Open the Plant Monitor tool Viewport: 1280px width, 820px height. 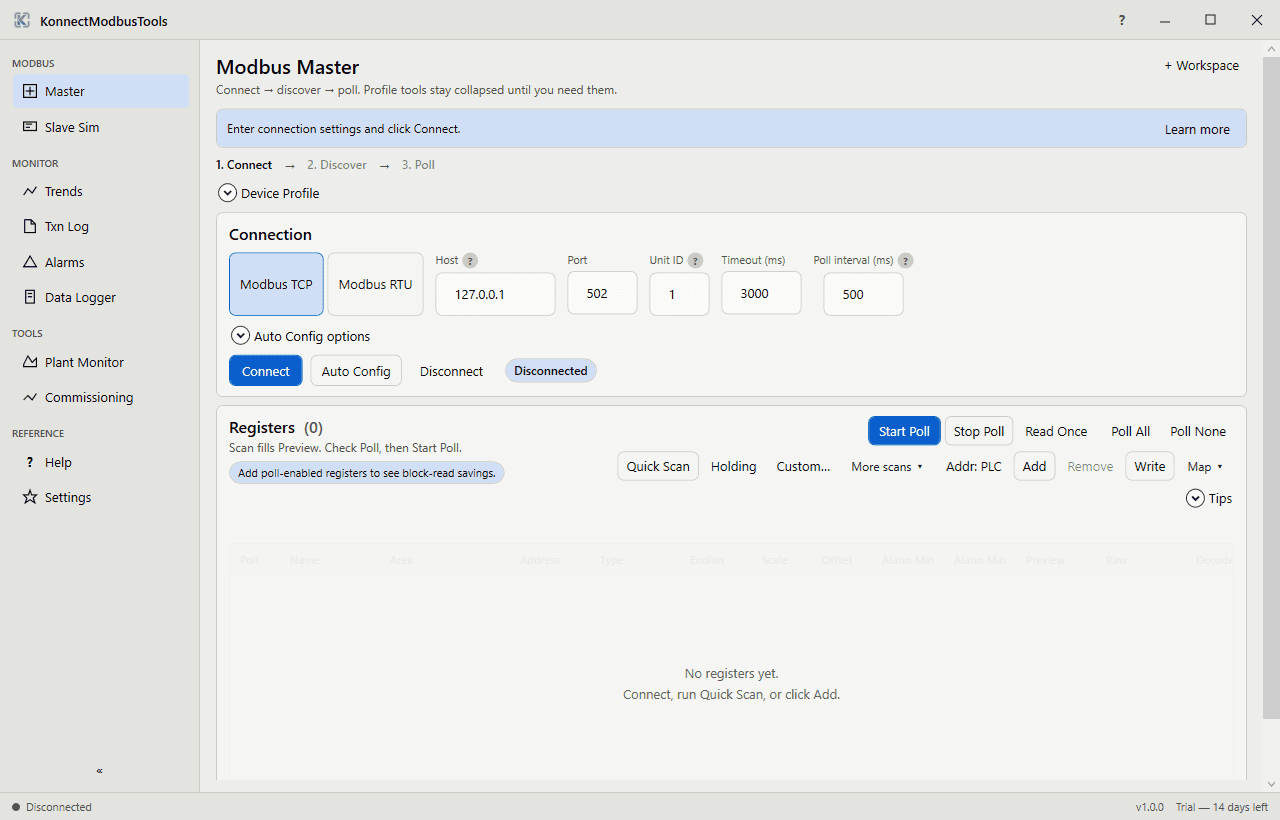(x=101, y=362)
